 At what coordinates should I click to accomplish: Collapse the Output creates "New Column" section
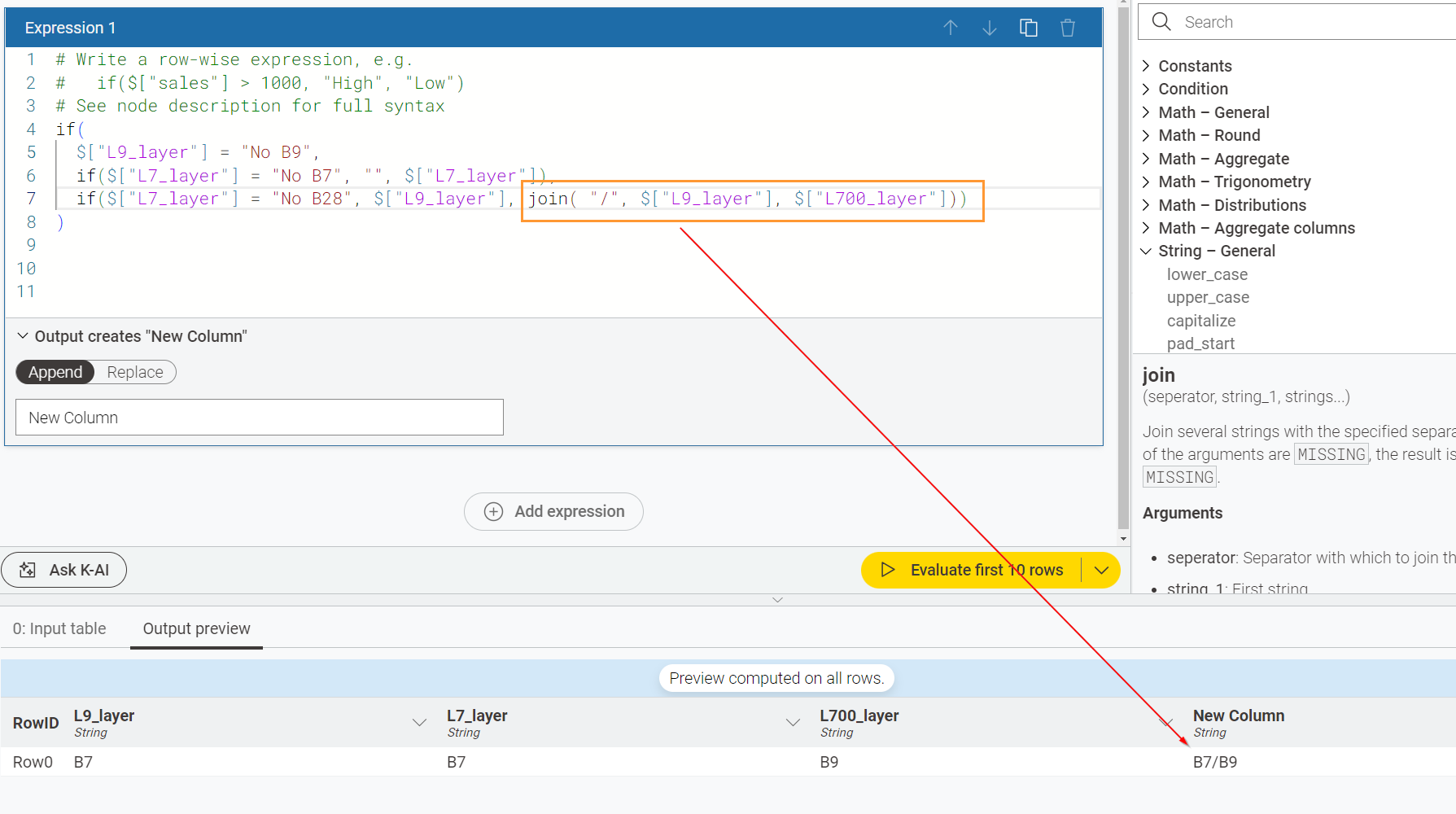(23, 336)
